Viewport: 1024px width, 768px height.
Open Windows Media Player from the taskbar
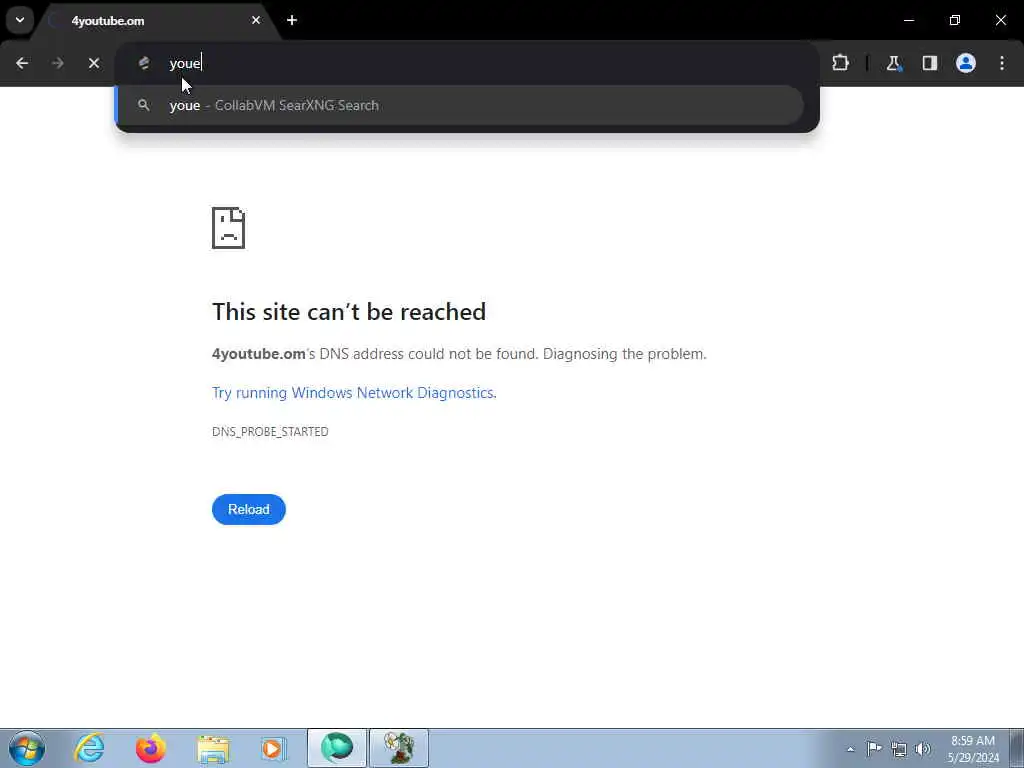point(274,748)
